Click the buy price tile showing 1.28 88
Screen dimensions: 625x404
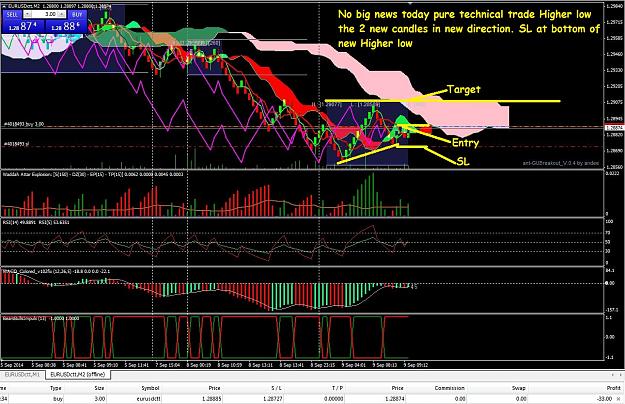click(x=66, y=26)
